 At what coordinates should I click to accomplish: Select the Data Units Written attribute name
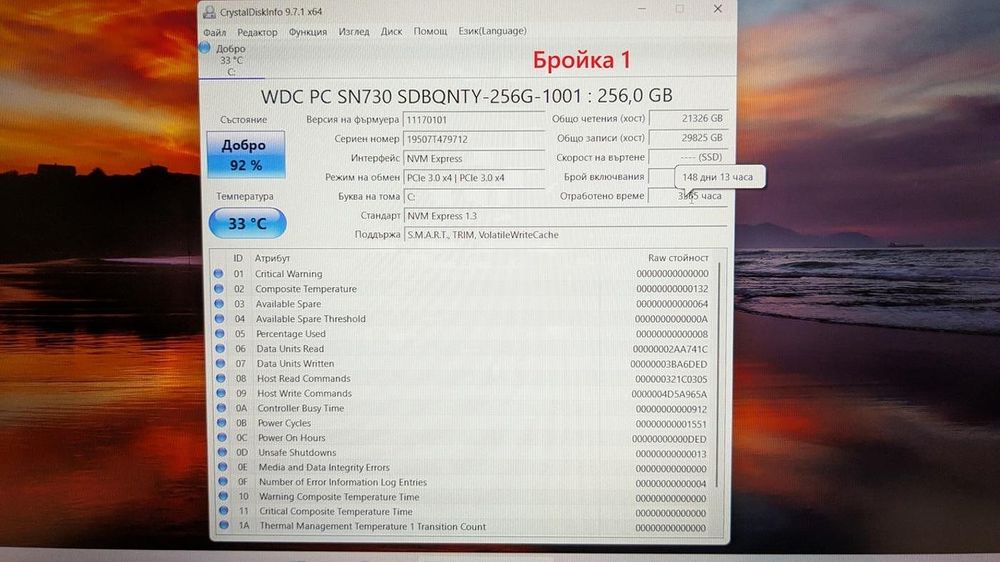tap(295, 364)
